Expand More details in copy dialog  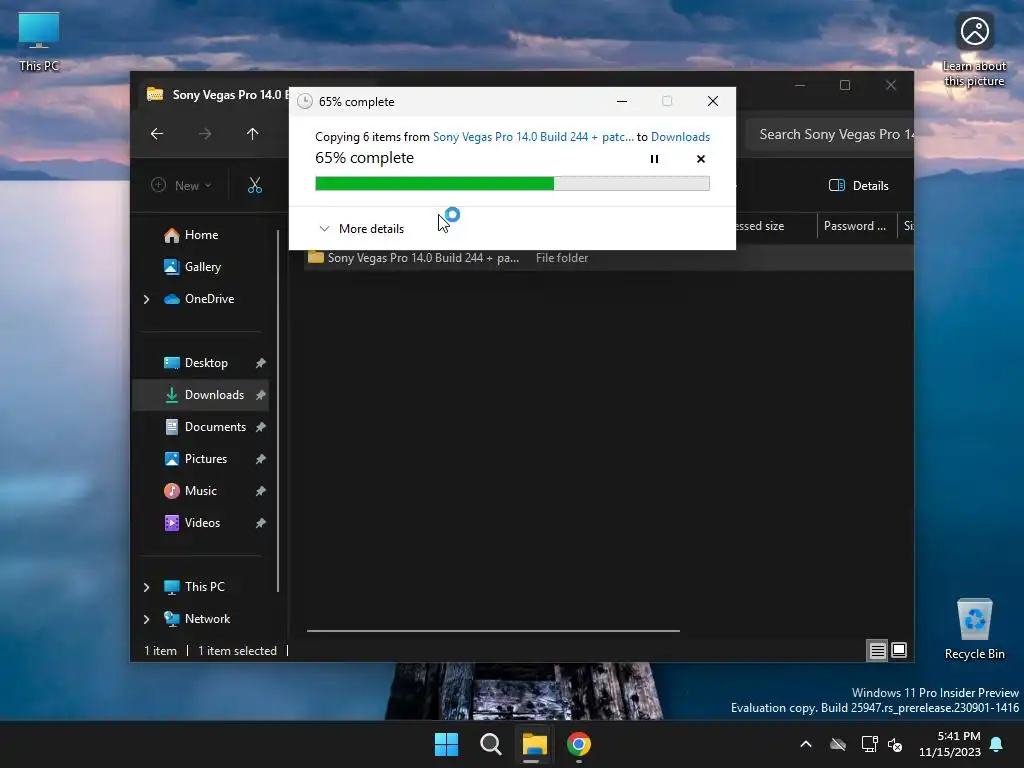pyautogui.click(x=362, y=229)
